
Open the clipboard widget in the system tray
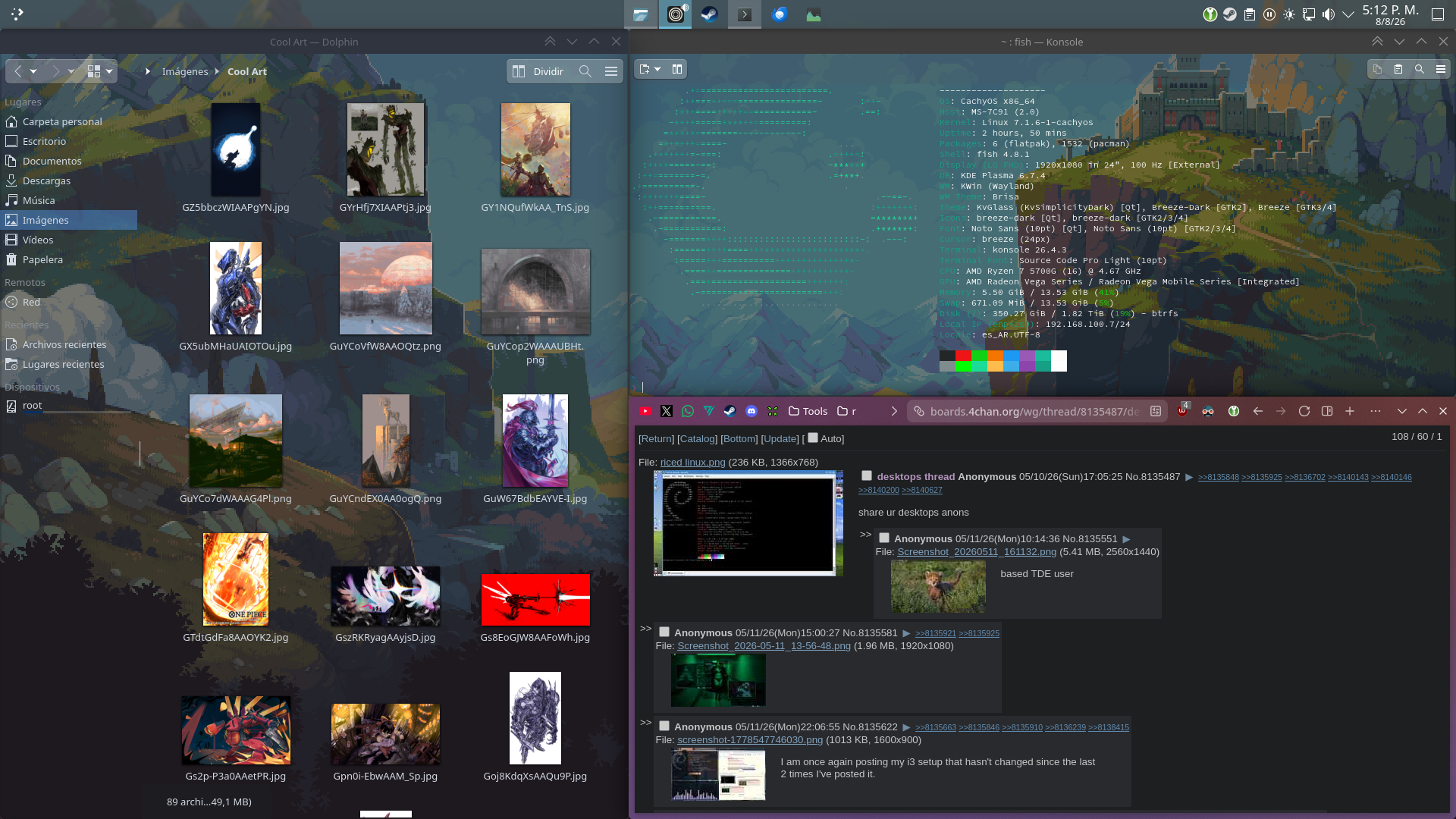tap(1250, 14)
